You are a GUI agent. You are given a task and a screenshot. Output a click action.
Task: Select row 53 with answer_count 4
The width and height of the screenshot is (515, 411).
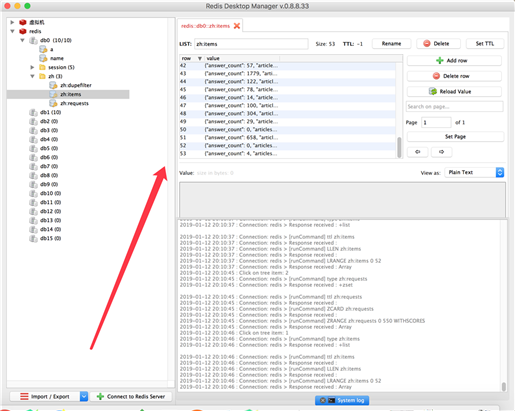tap(288, 154)
